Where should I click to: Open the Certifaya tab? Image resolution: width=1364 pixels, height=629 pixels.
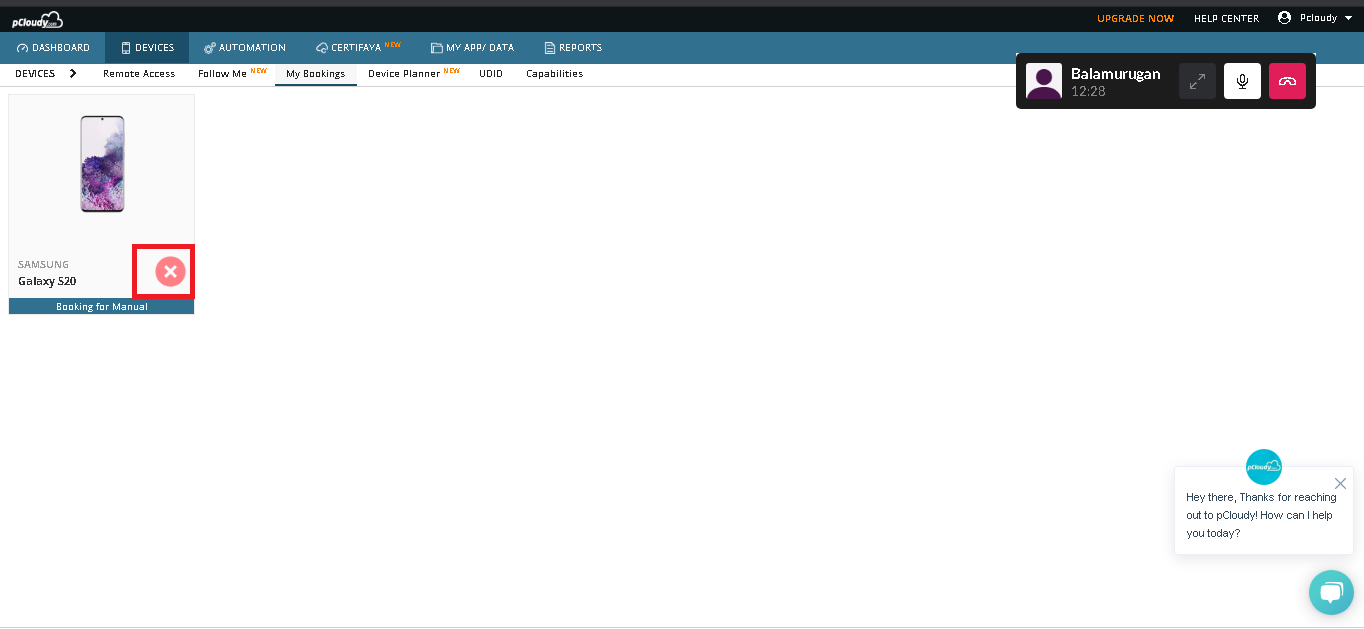[x=358, y=48]
